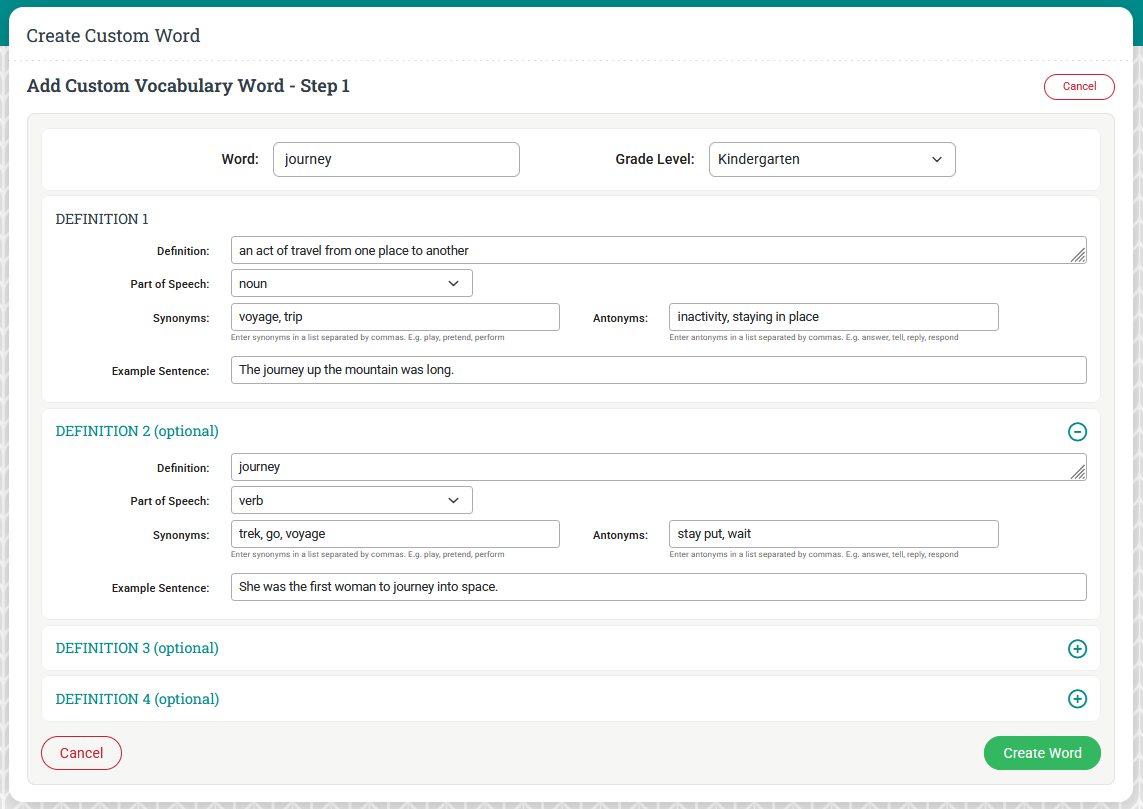
Task: Expand Definition 3 with the plus icon
Action: point(1077,649)
